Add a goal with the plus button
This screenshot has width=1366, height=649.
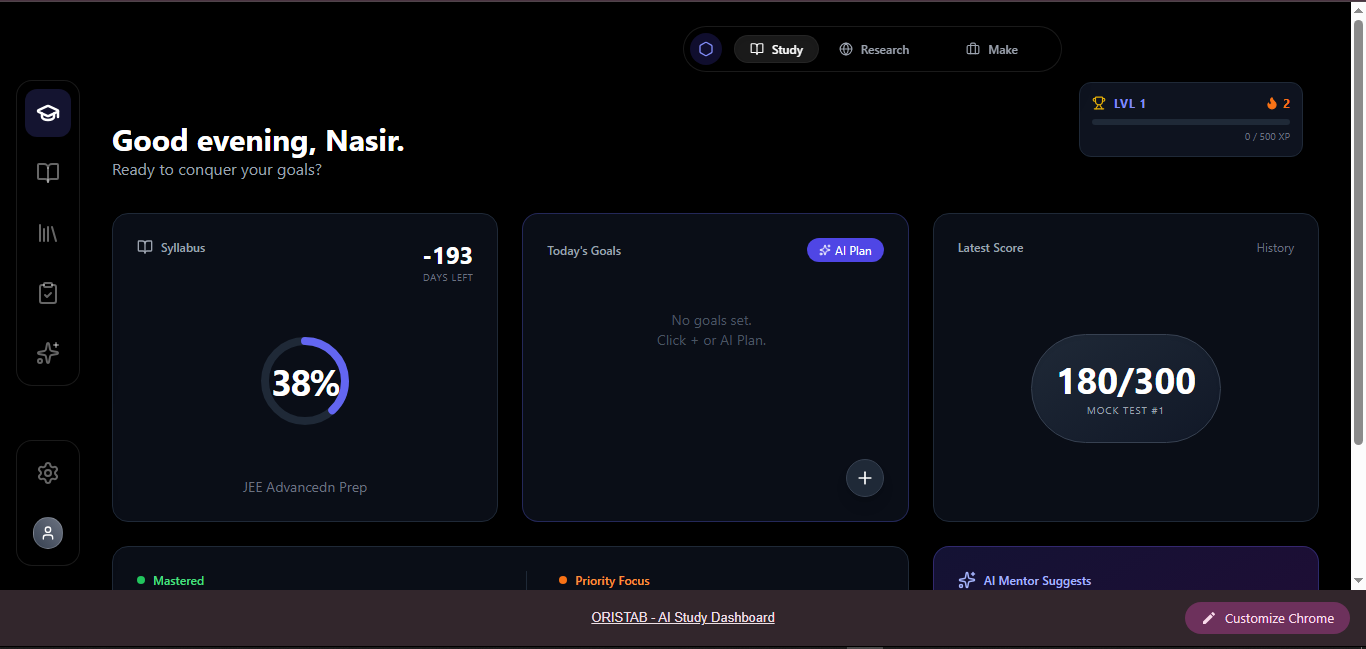pyautogui.click(x=865, y=478)
